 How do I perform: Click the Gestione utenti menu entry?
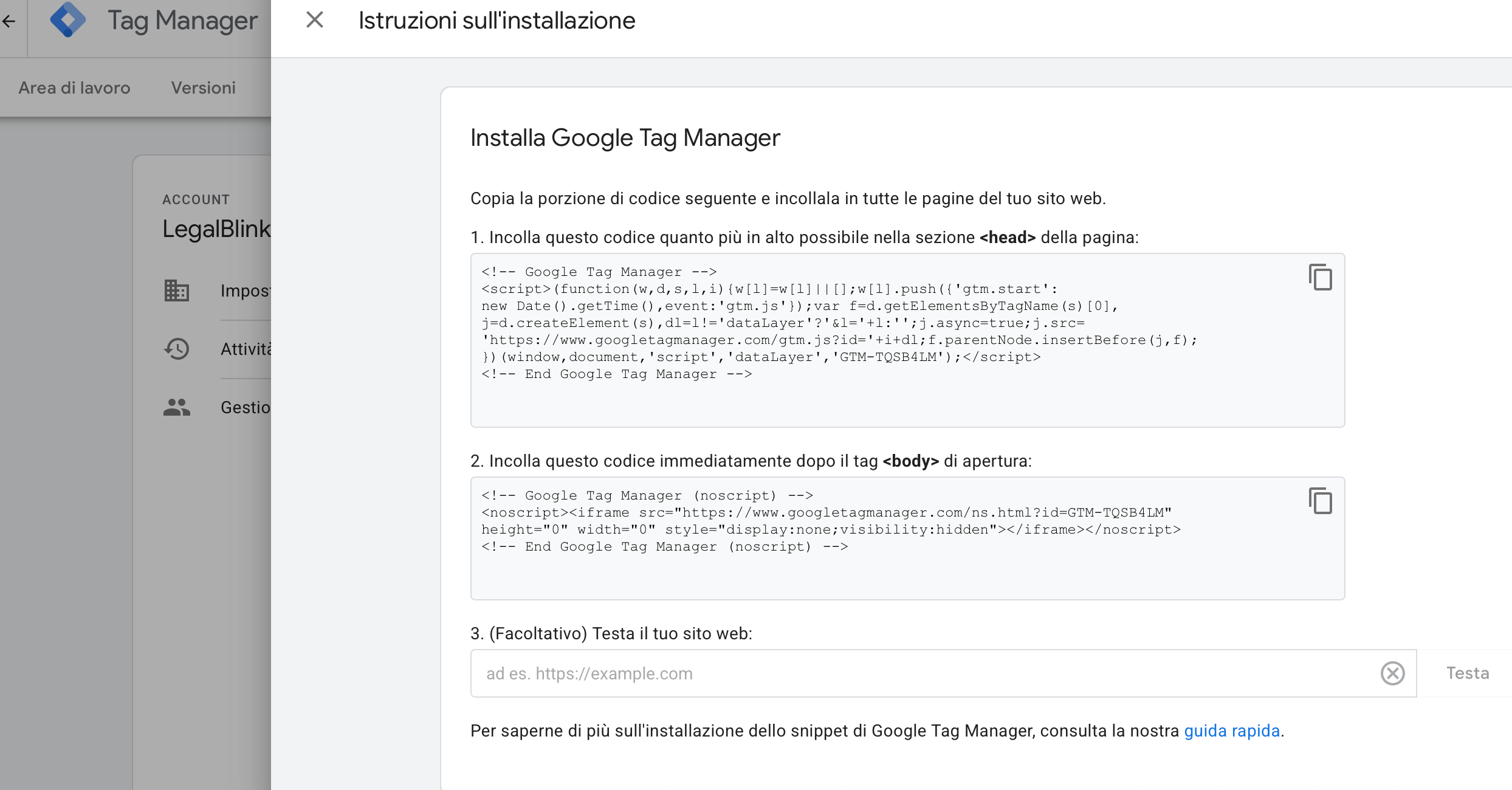(246, 407)
